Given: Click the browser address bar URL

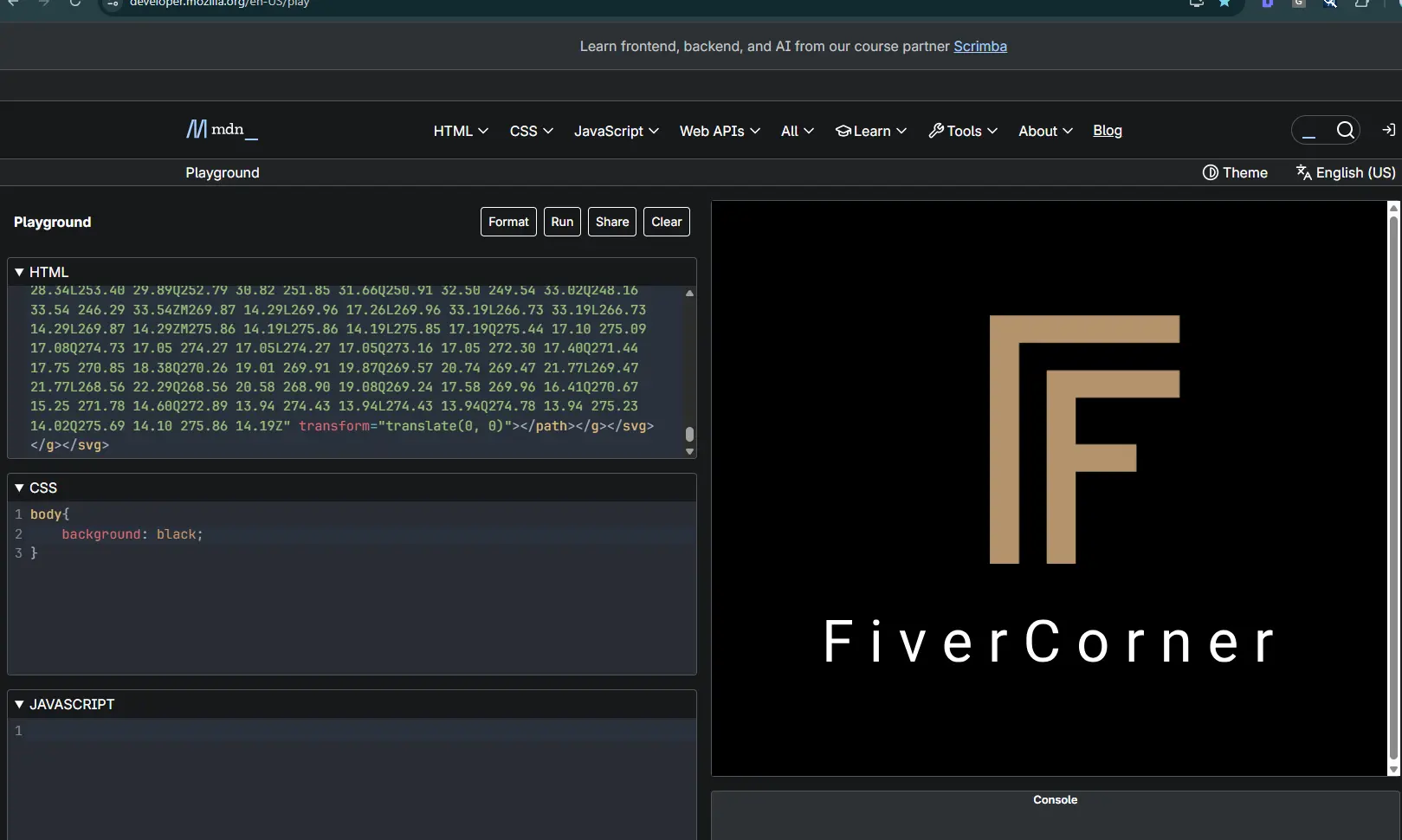Looking at the screenshot, I should (x=219, y=3).
